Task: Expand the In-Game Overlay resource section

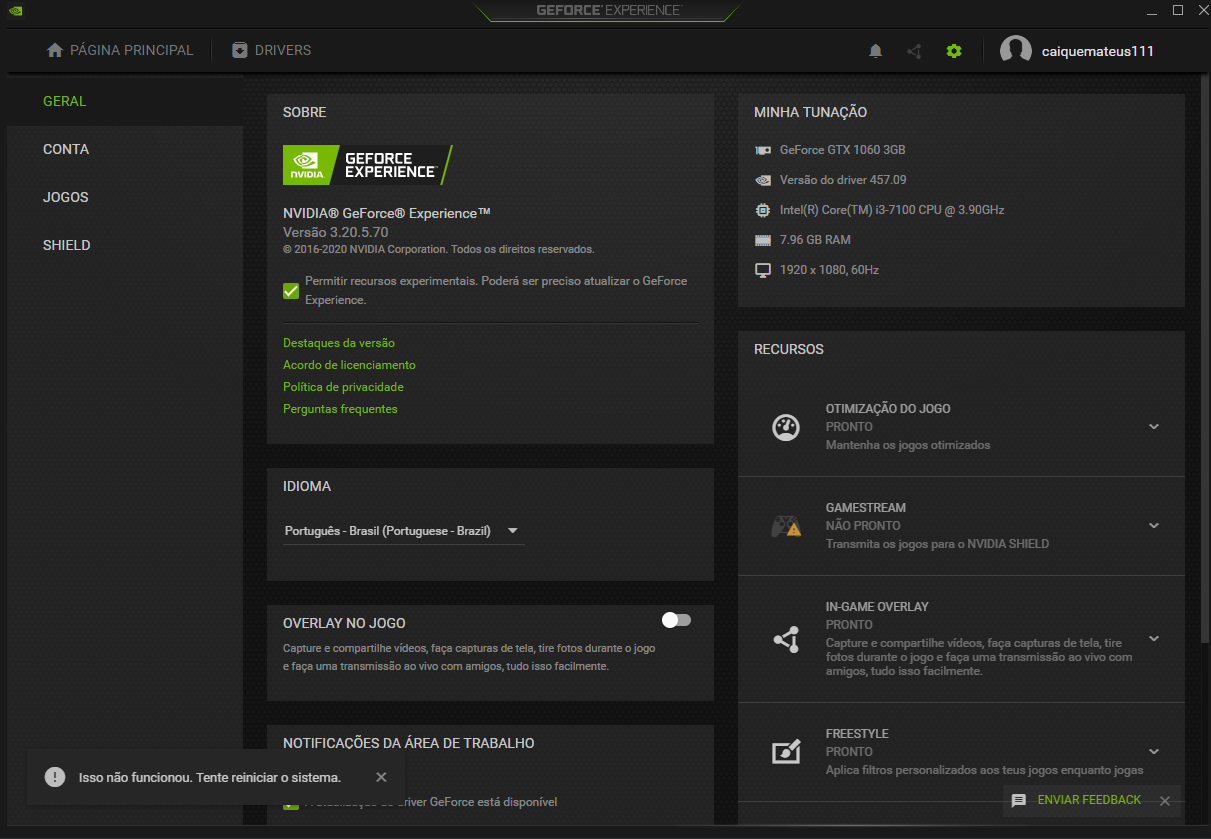Action: pyautogui.click(x=1154, y=639)
